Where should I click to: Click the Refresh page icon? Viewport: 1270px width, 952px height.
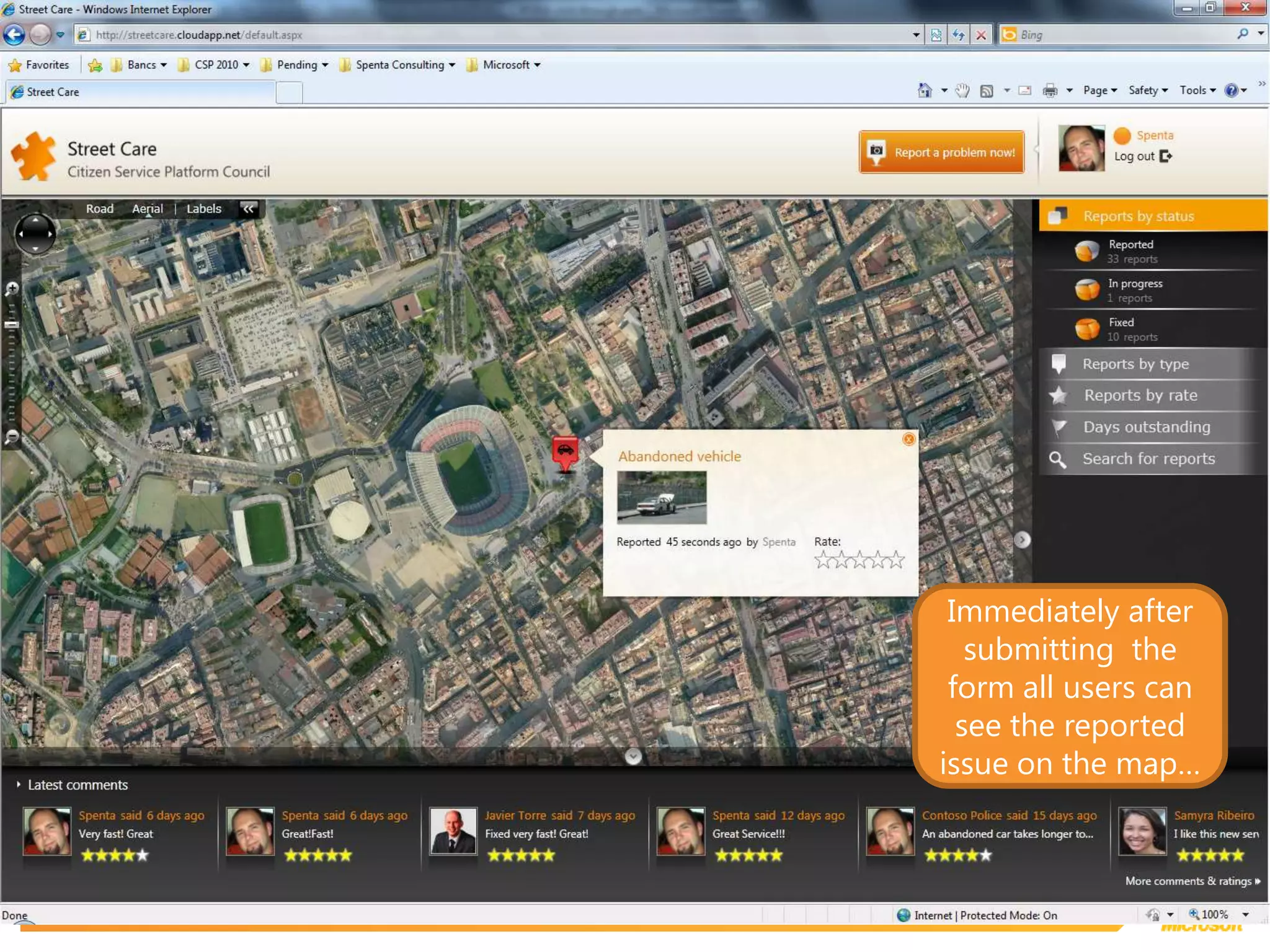[958, 35]
